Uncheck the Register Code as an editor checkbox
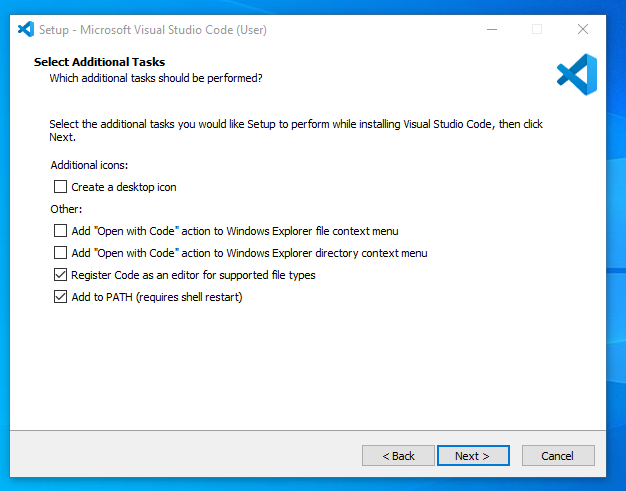626x491 pixels. (60, 274)
